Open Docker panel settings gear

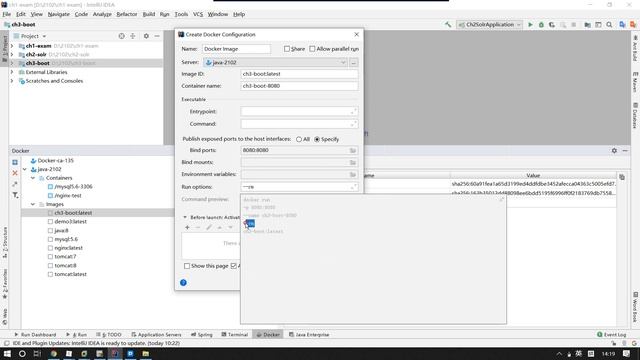[614, 151]
